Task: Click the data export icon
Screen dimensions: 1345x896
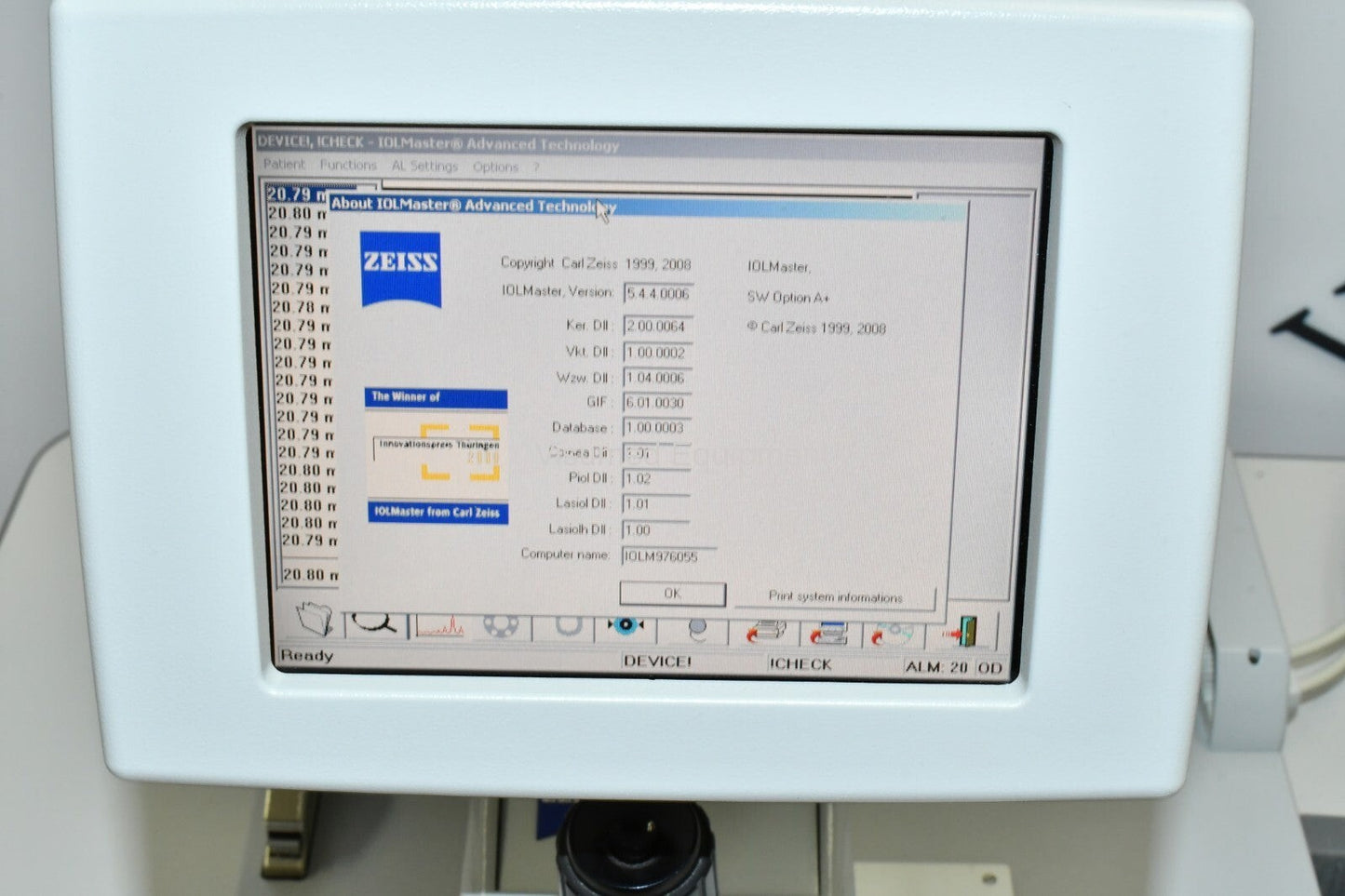Action: click(828, 634)
